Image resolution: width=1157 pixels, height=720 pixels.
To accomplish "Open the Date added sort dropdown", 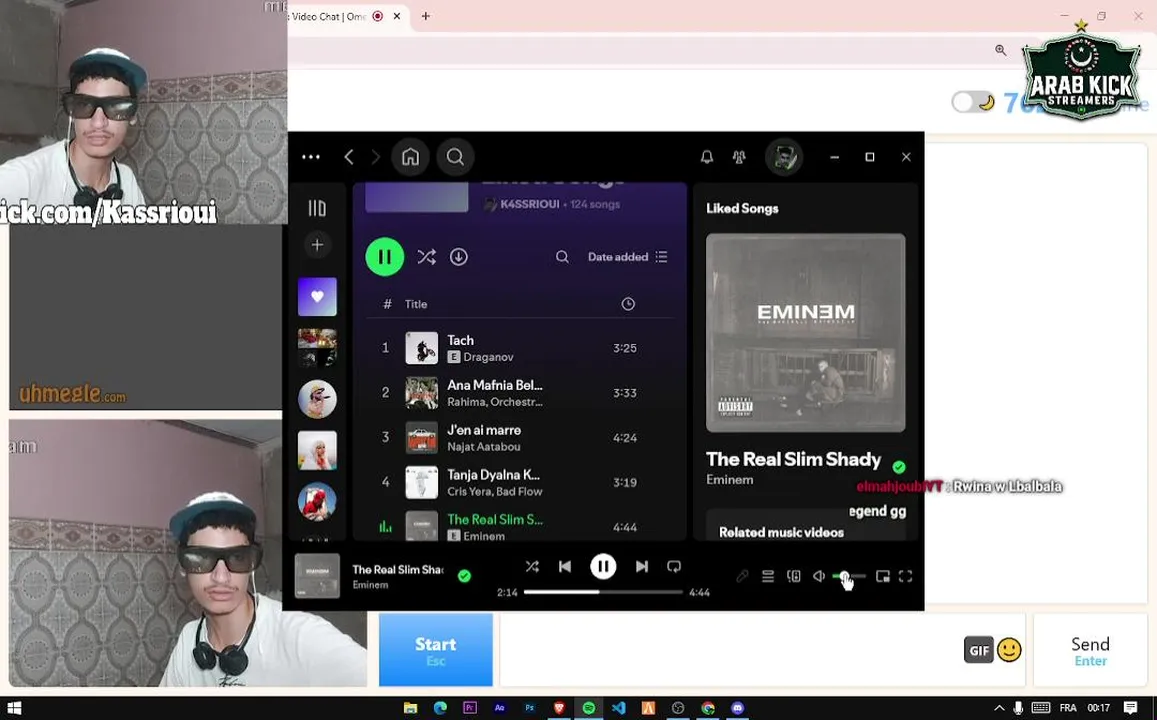I will coord(627,257).
